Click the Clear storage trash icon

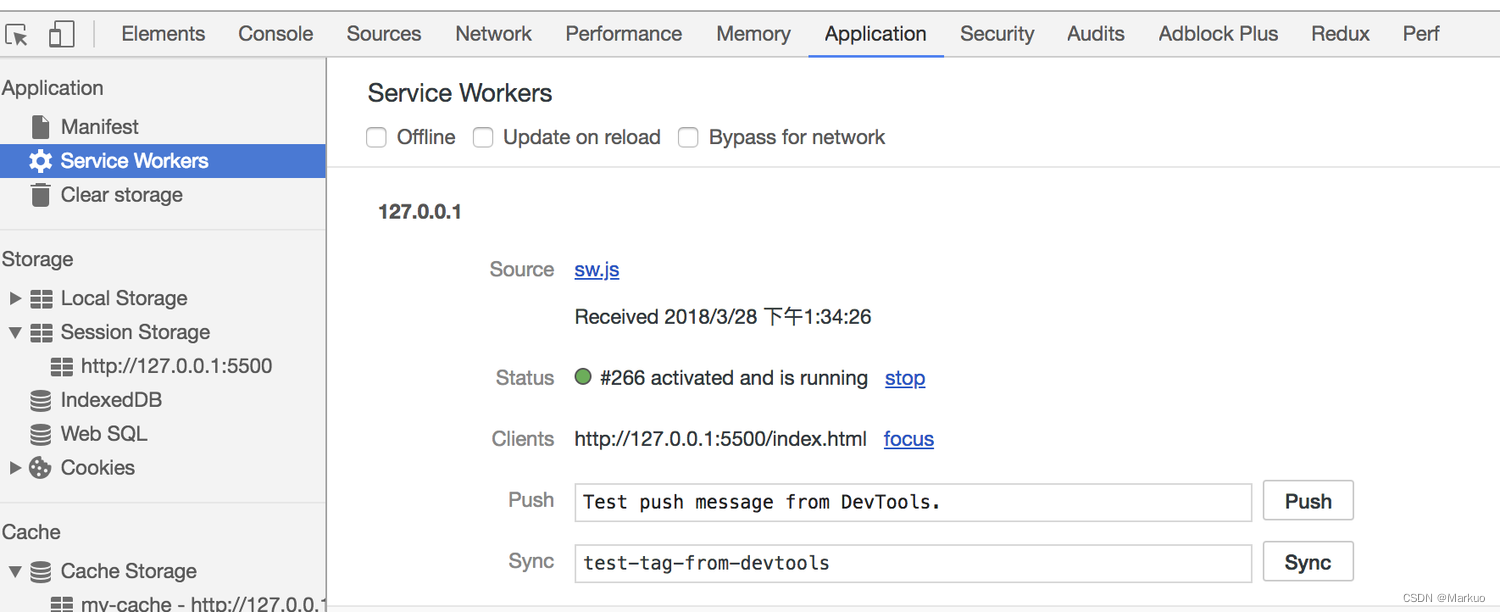click(40, 195)
